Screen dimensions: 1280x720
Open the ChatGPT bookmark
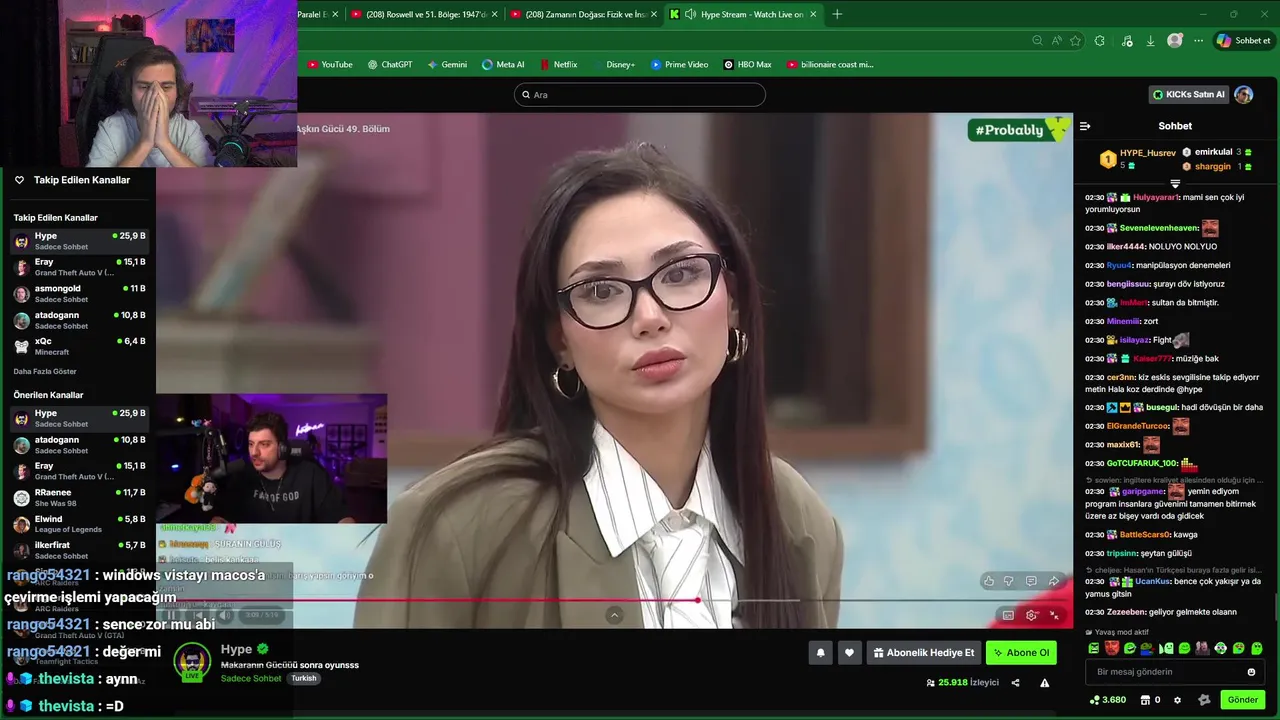tap(390, 64)
